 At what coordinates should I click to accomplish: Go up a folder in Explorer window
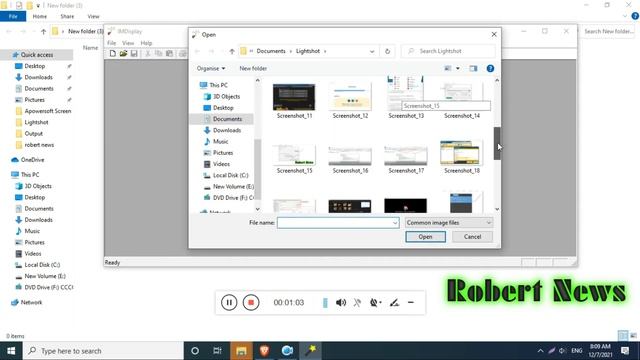(x=43, y=31)
